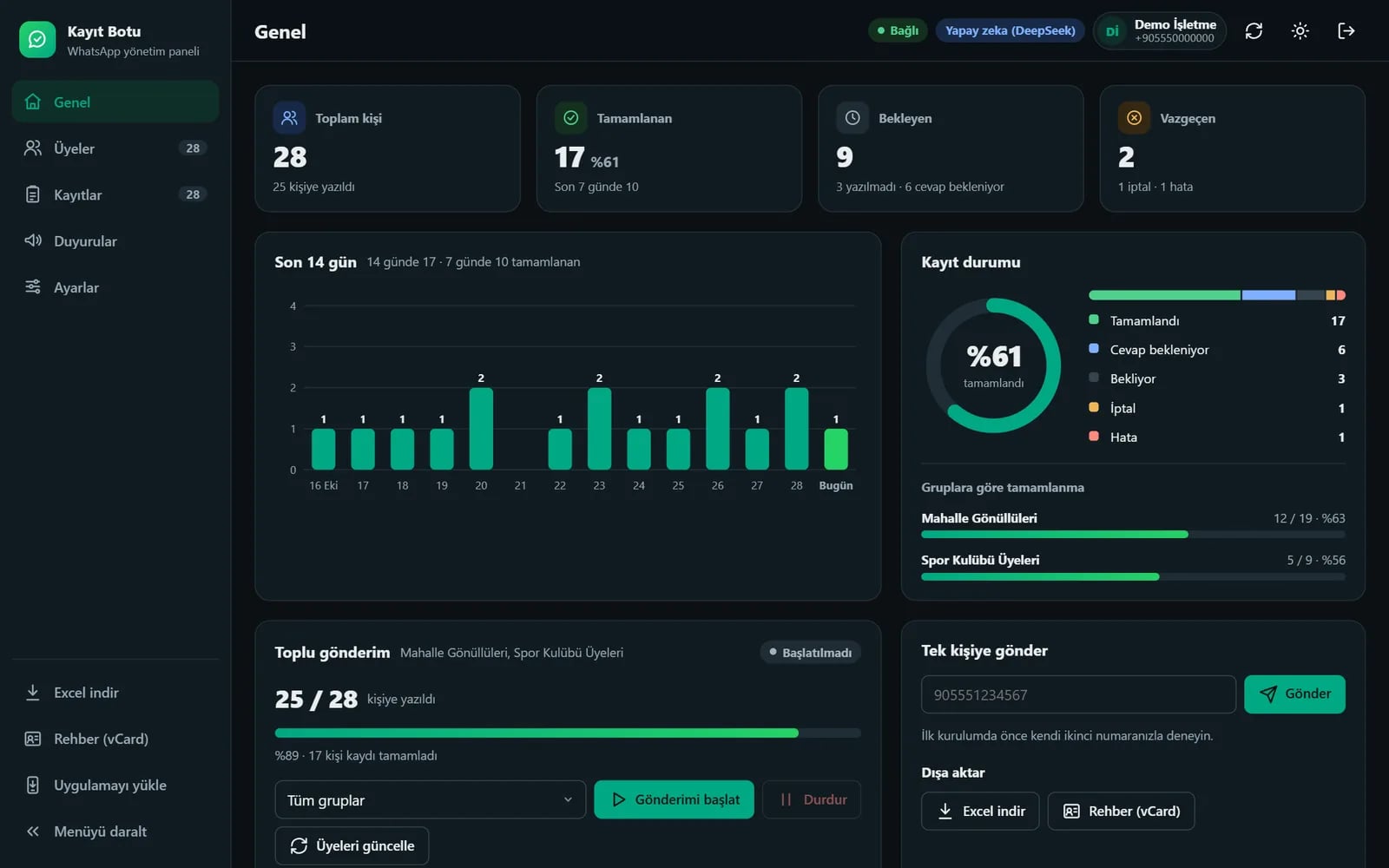Click the Tamamlanan checkmark icon
This screenshot has height=868, width=1389.
[570, 118]
